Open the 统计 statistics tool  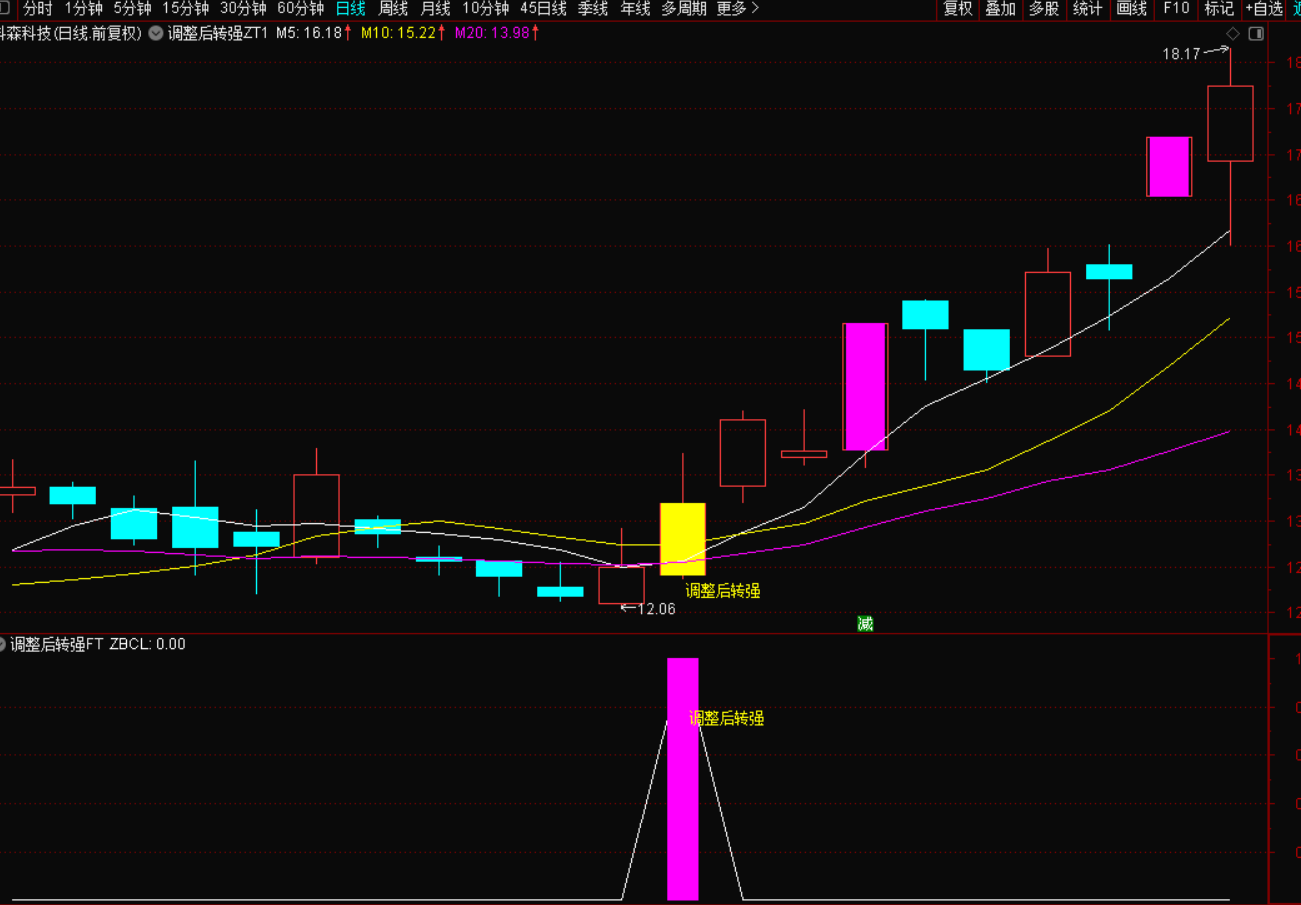pos(1087,9)
